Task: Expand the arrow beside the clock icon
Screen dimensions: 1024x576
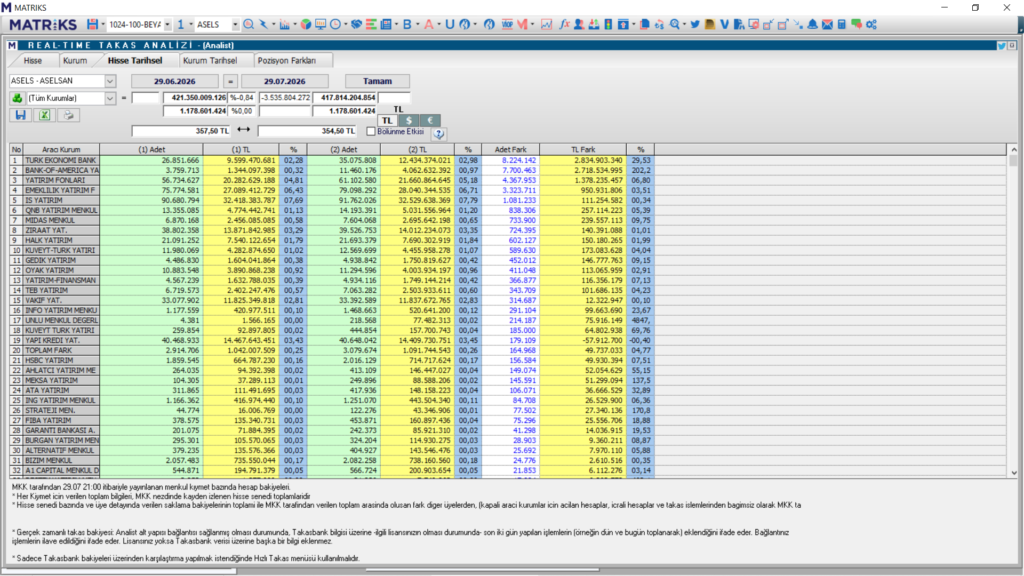Action: click(345, 25)
